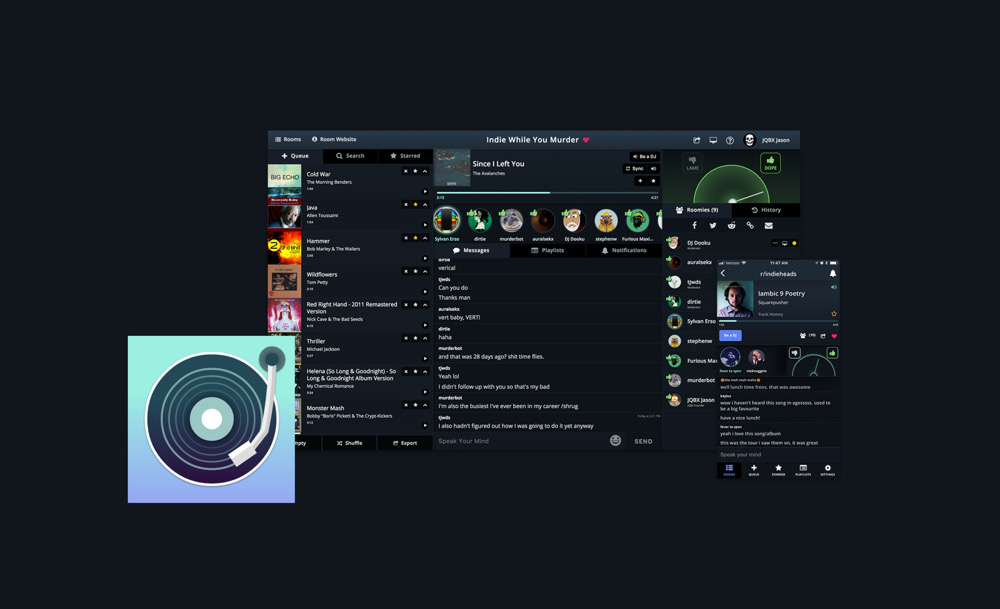Open the help question mark icon
The width and height of the screenshot is (1000, 609).
pyautogui.click(x=730, y=140)
